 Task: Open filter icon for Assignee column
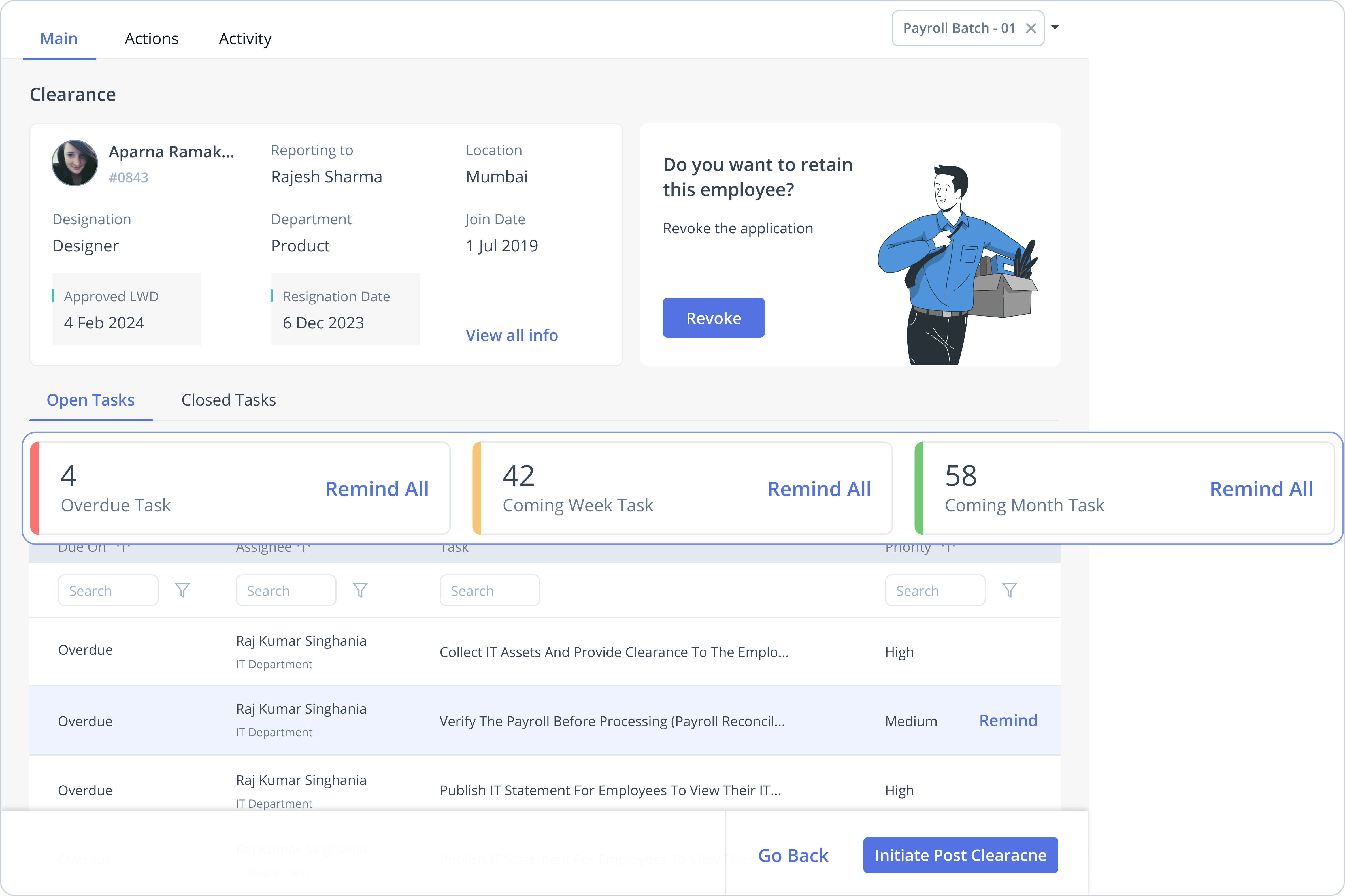coord(360,590)
